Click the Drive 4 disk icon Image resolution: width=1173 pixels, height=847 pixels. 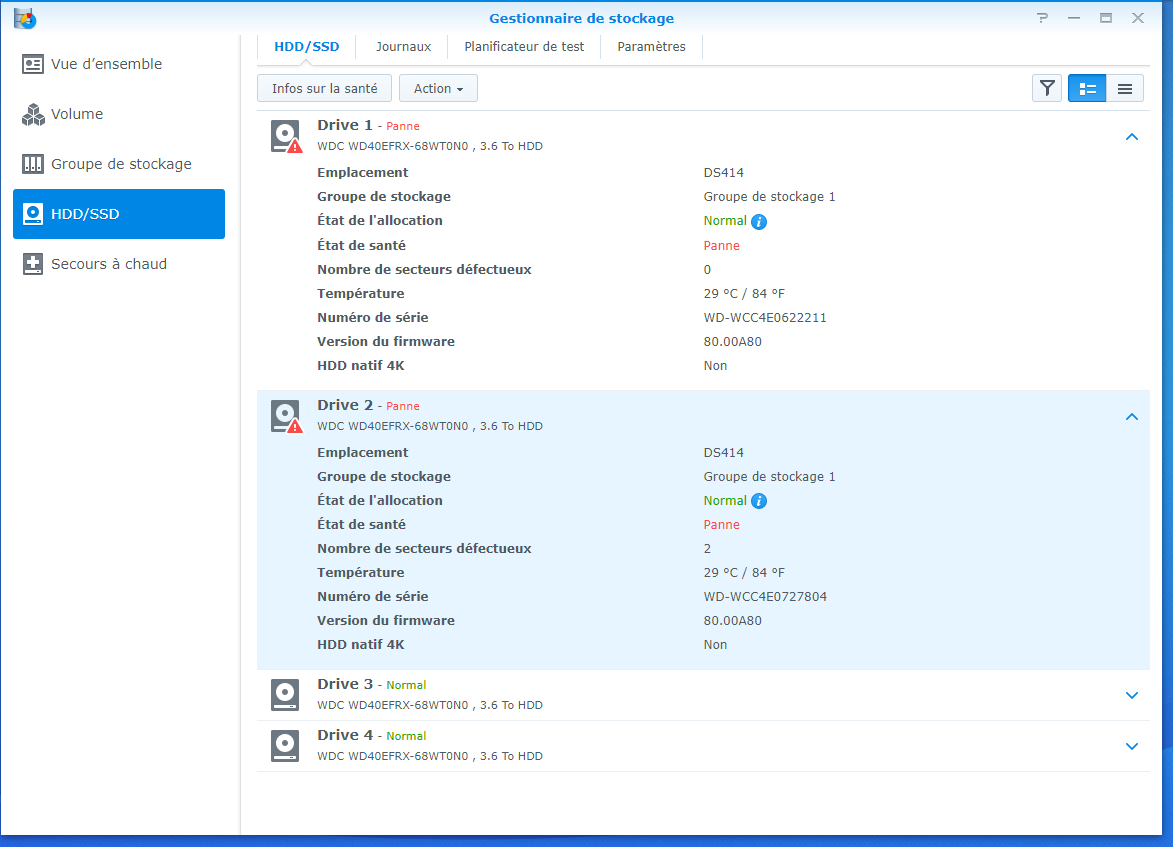pyautogui.click(x=285, y=746)
